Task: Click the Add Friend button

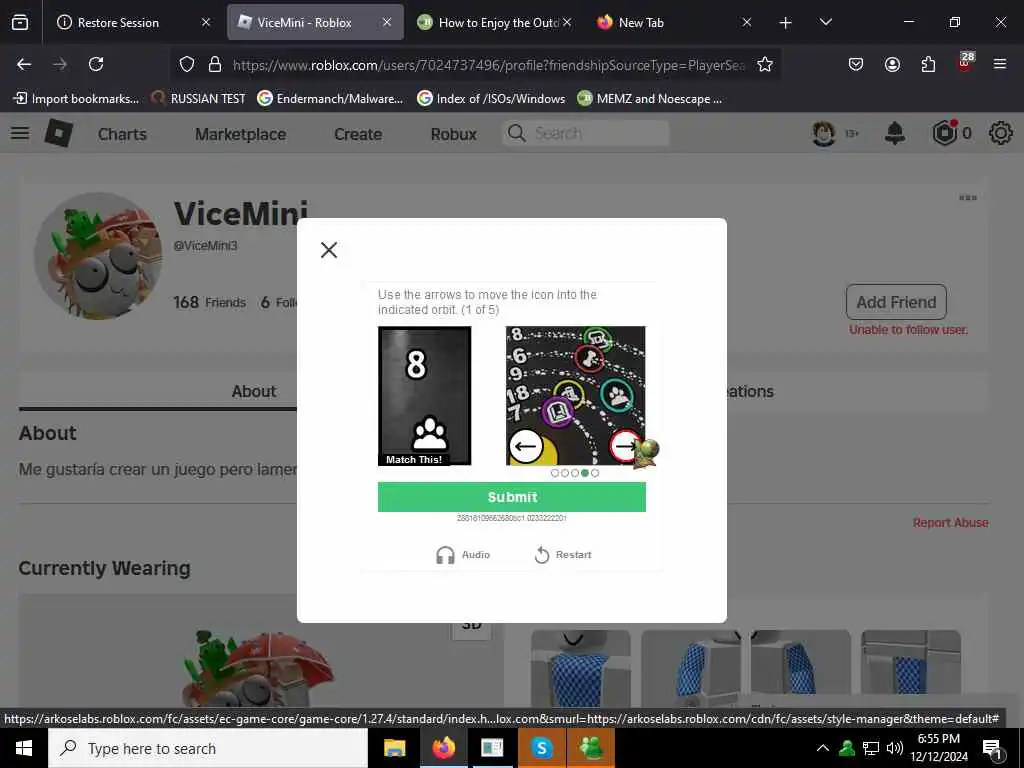Action: (x=896, y=302)
